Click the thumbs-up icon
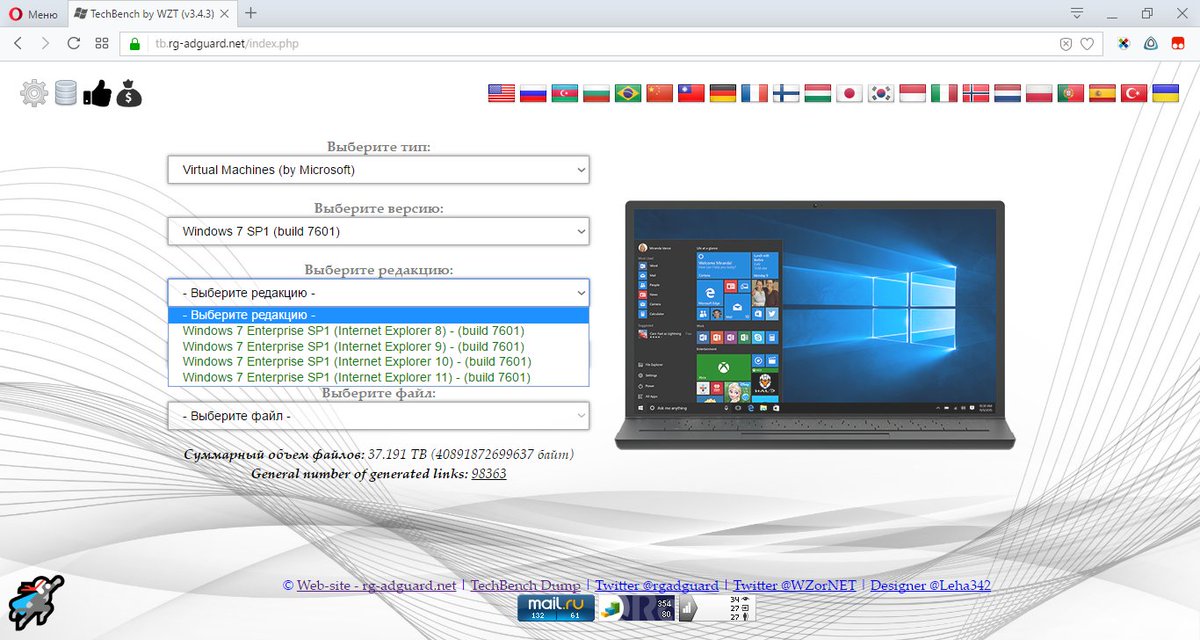This screenshot has height=640, width=1200. 97,93
